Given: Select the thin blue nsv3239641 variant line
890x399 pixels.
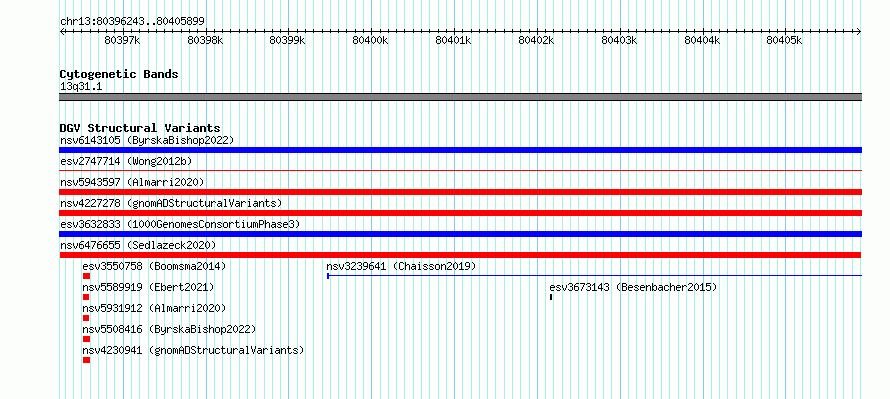Looking at the screenshot, I should (x=594, y=276).
